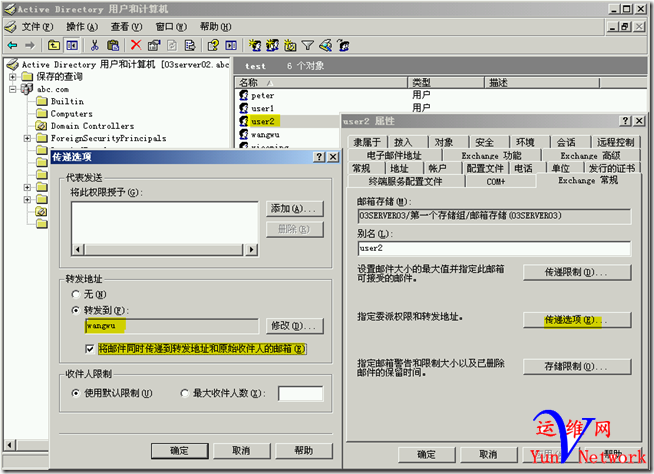Click the 修改 button
The height and width of the screenshot is (474, 654).
coord(294,326)
